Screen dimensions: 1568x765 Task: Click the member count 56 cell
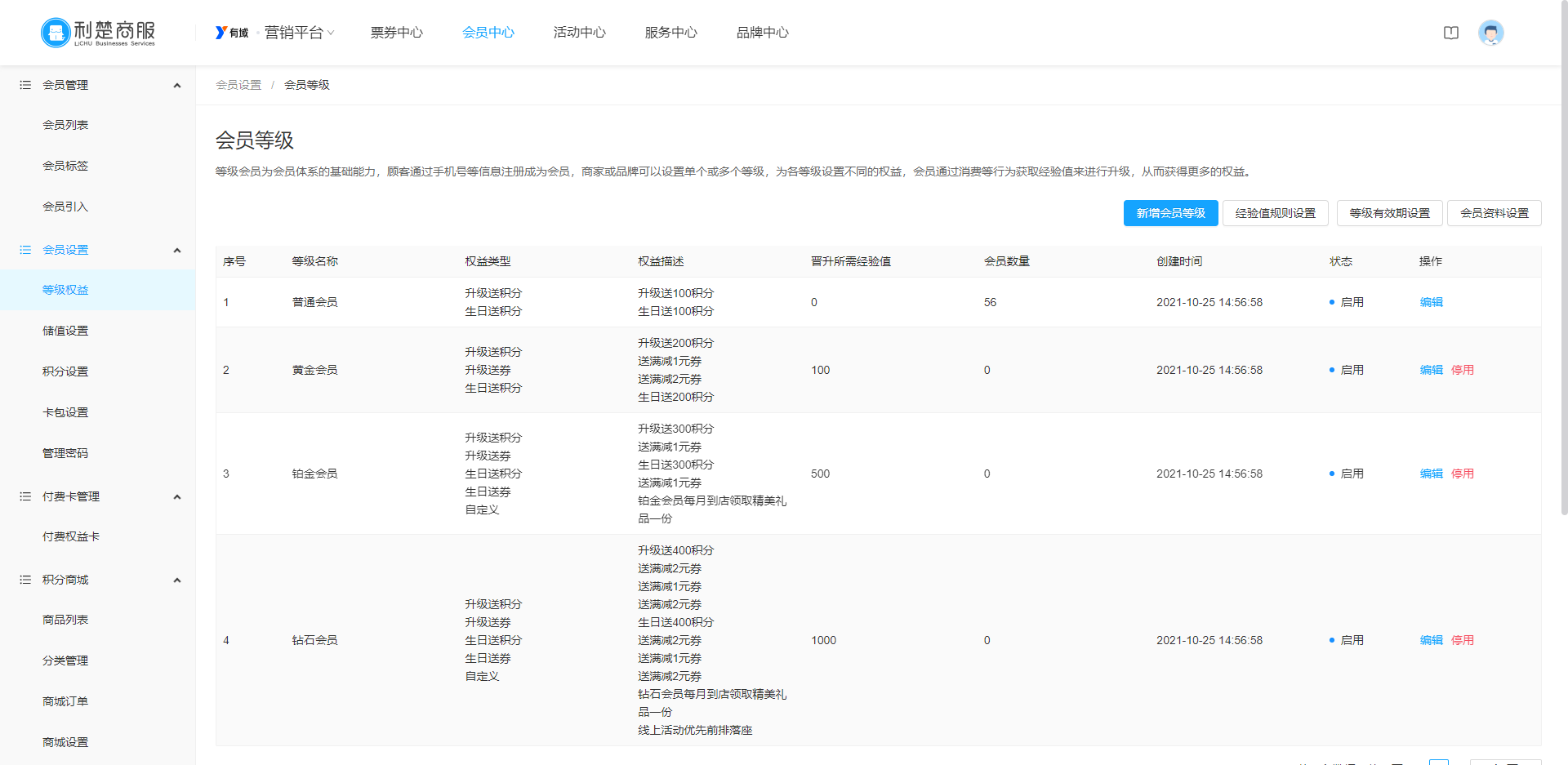pos(990,302)
